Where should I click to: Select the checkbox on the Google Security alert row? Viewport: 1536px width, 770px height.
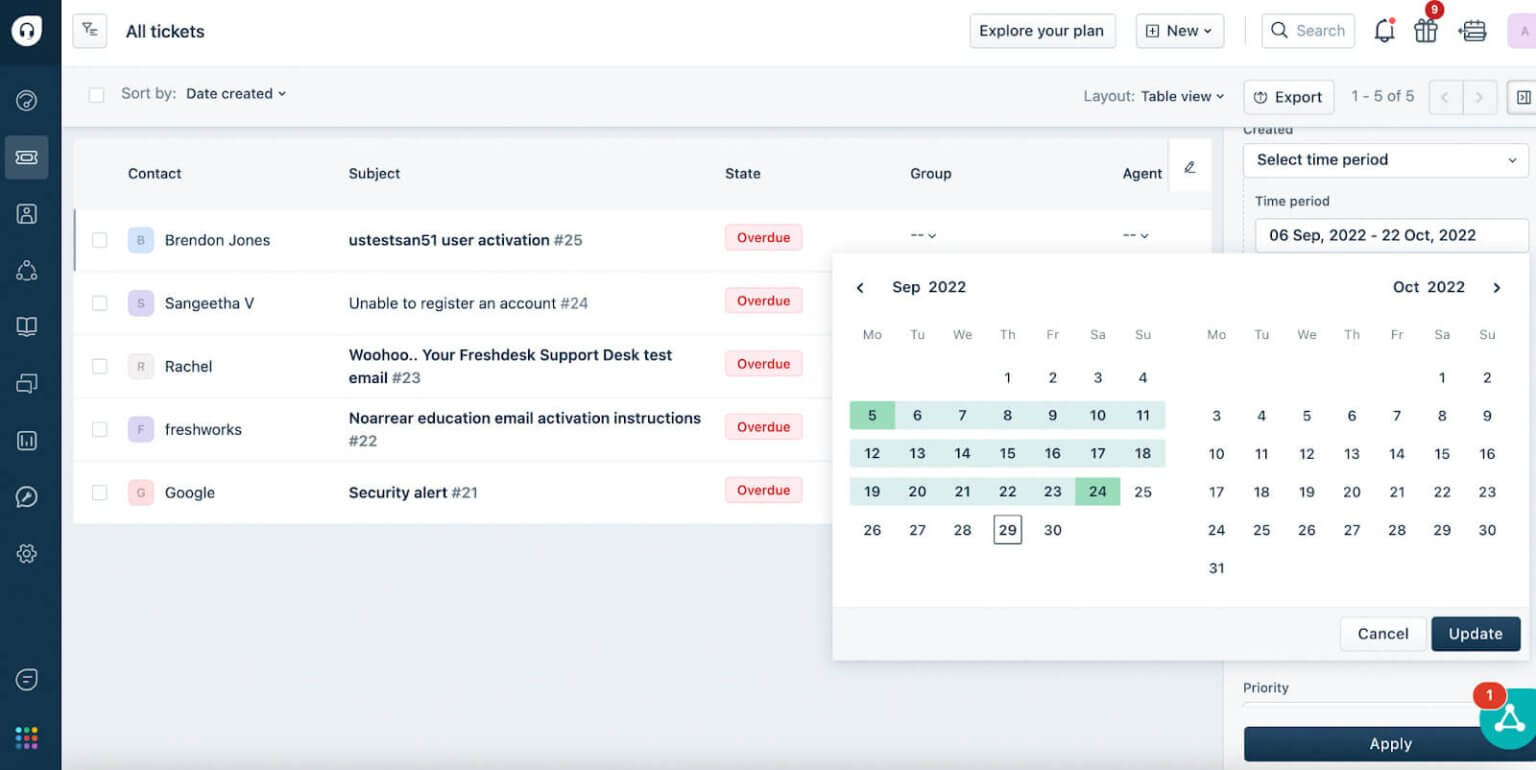97,492
